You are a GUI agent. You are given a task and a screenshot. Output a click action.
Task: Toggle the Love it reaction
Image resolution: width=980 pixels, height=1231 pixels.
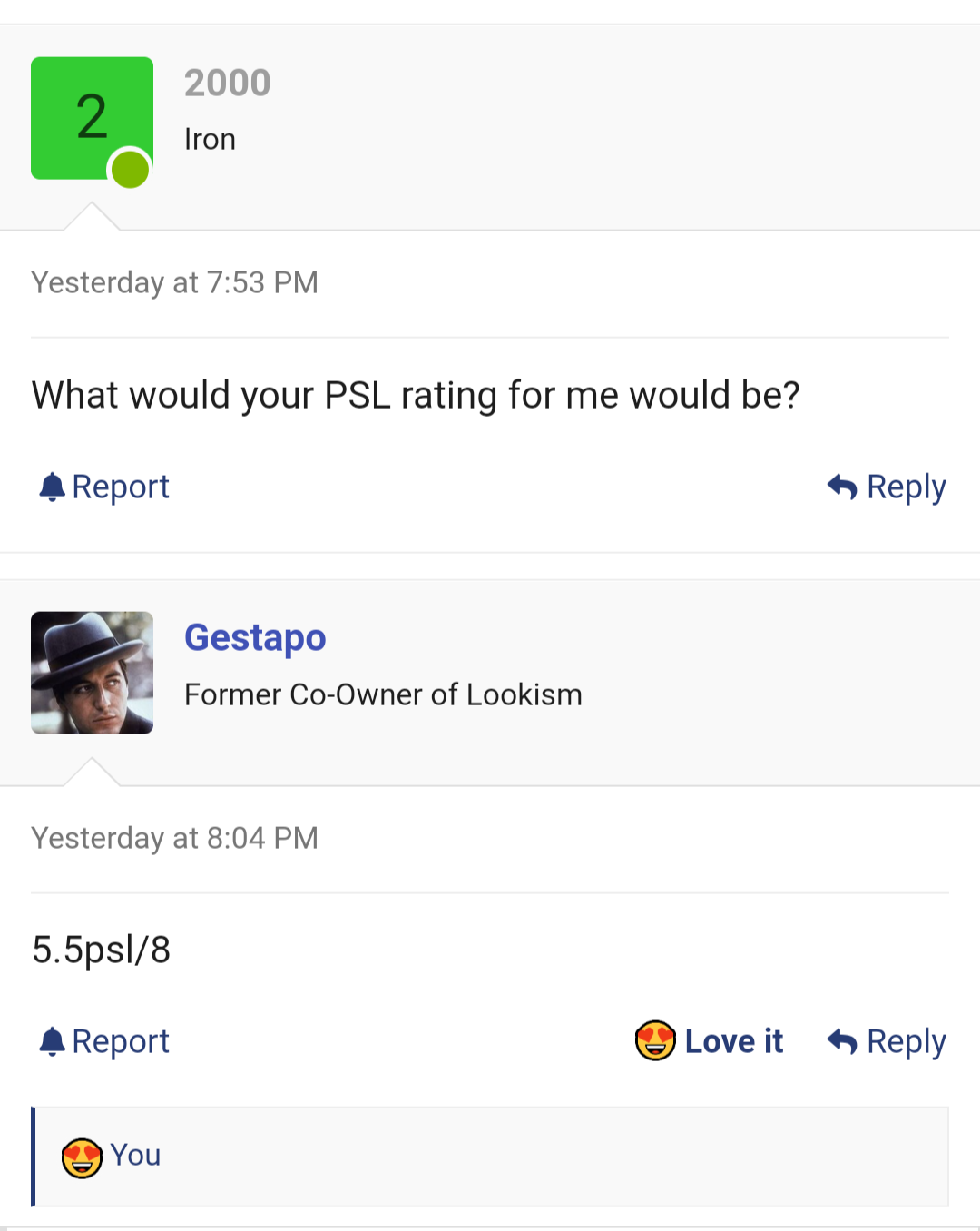coord(709,1041)
